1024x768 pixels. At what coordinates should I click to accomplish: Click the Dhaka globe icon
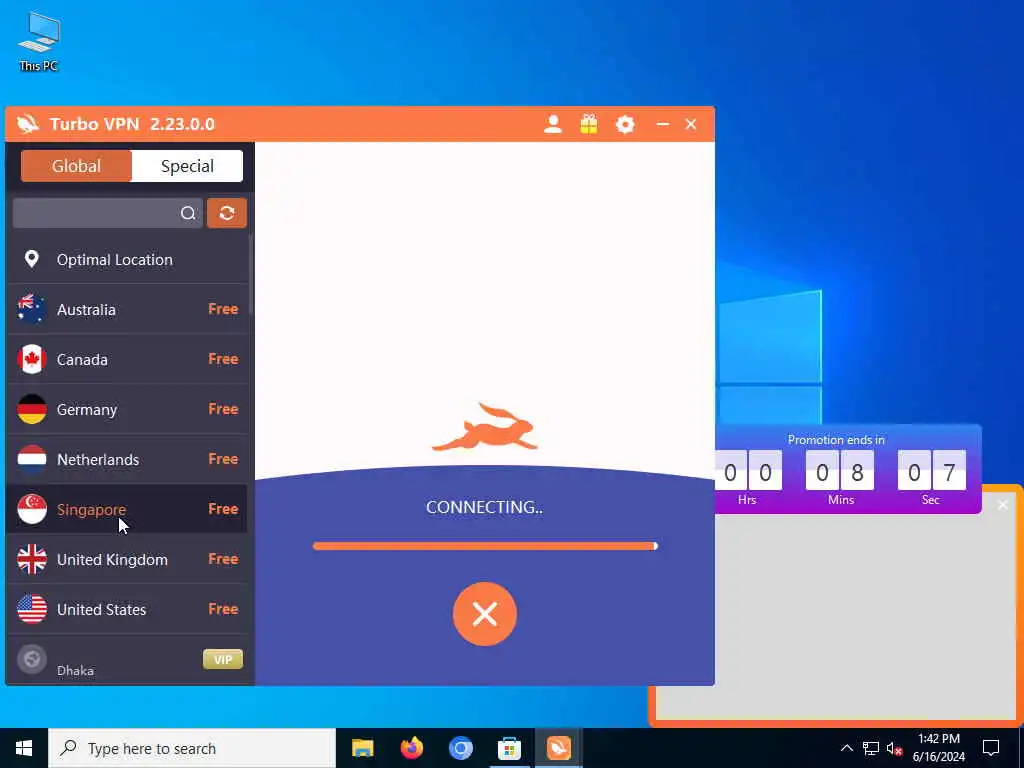pyautogui.click(x=31, y=660)
